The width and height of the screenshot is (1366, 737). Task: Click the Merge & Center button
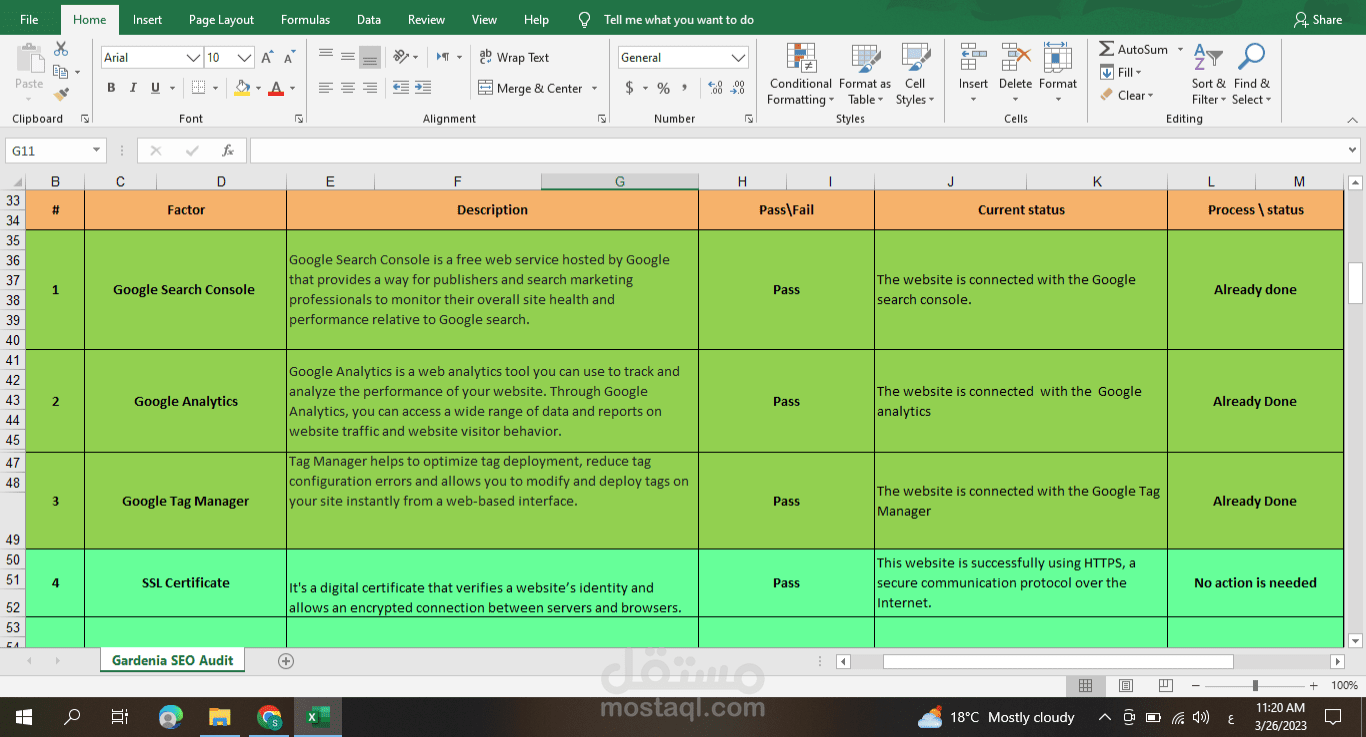click(x=530, y=88)
